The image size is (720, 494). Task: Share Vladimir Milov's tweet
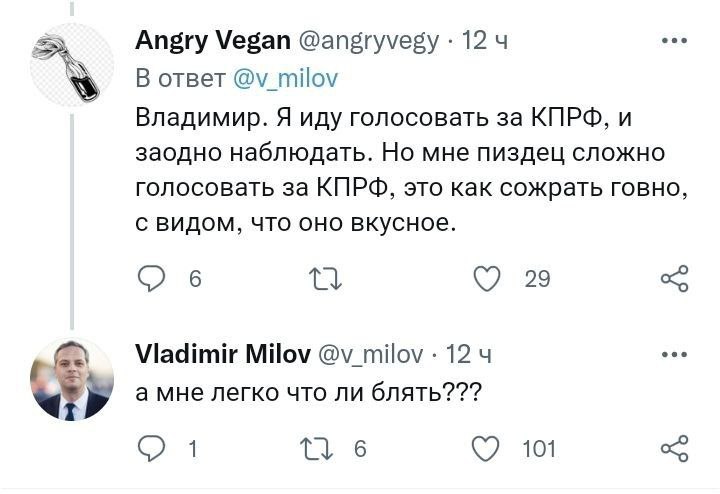tap(676, 449)
